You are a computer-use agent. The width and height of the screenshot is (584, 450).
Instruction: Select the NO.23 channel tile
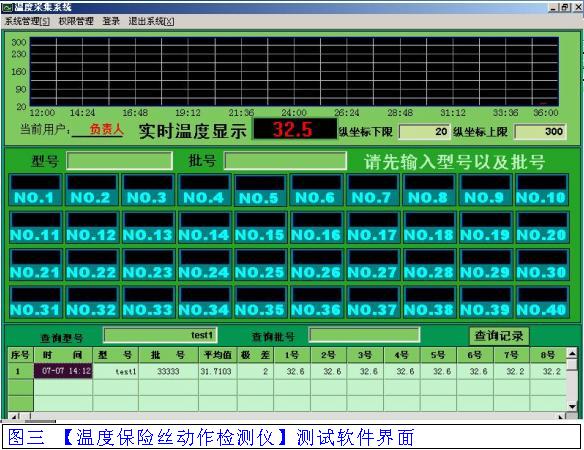pyautogui.click(x=148, y=265)
